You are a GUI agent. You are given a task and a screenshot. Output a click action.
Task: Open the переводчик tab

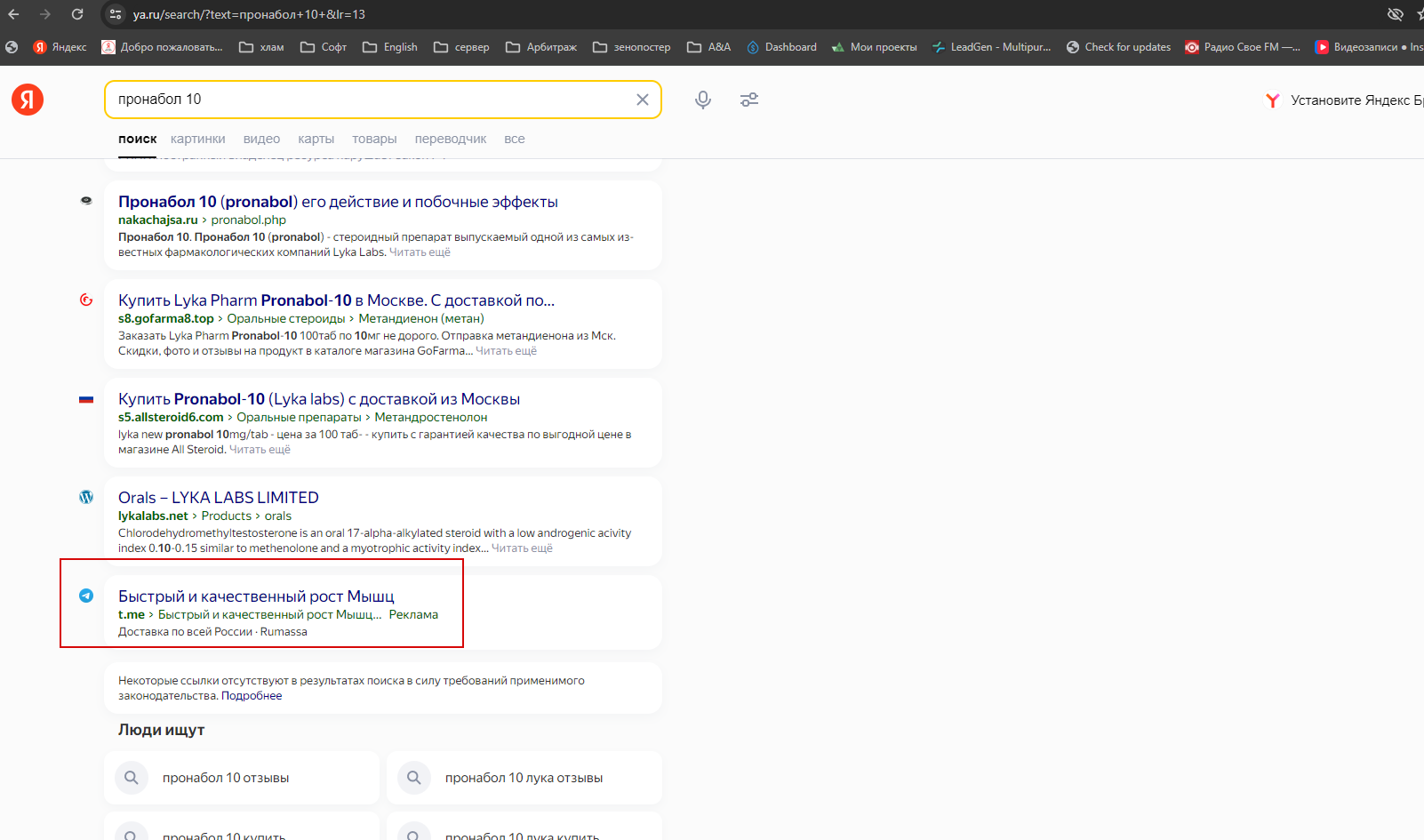[450, 139]
